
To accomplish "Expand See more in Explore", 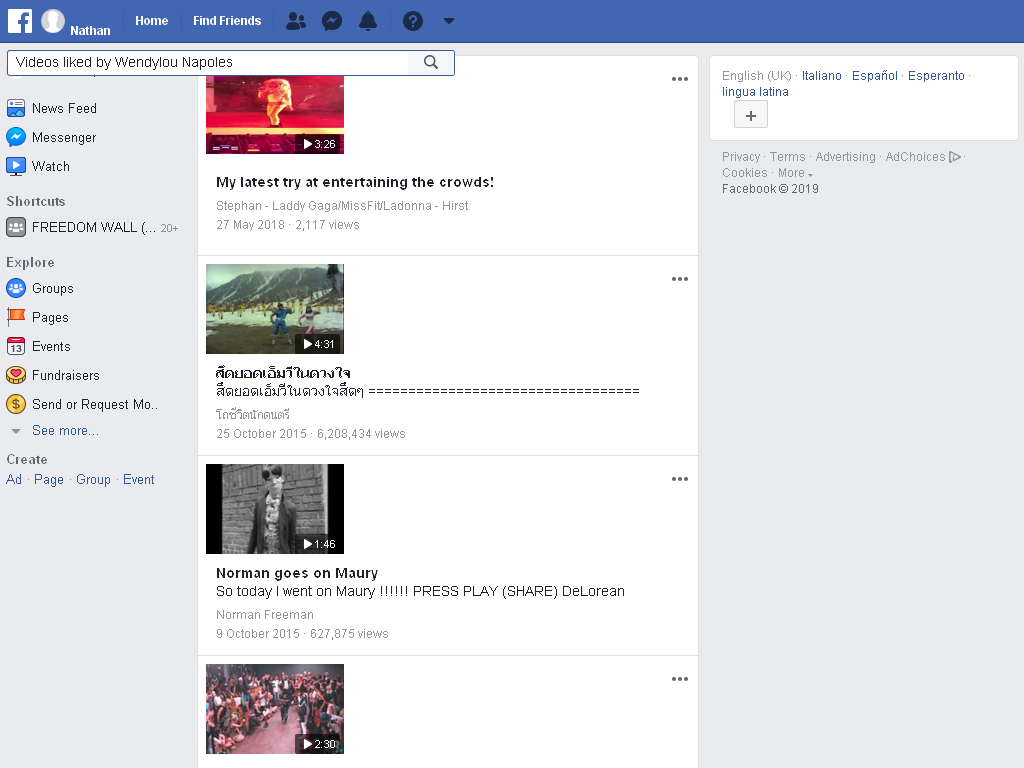I will [65, 431].
